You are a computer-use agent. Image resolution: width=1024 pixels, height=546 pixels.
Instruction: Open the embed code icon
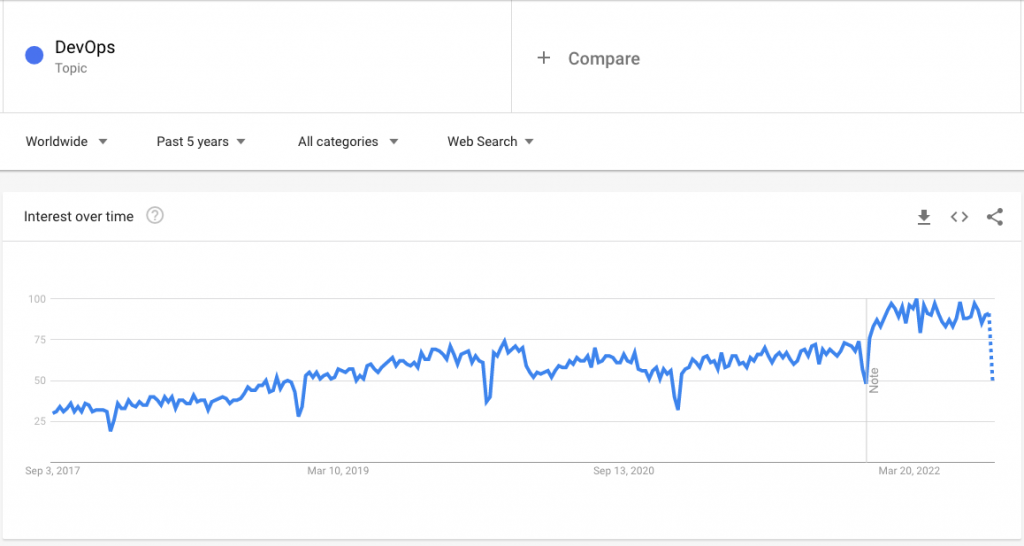pos(959,217)
